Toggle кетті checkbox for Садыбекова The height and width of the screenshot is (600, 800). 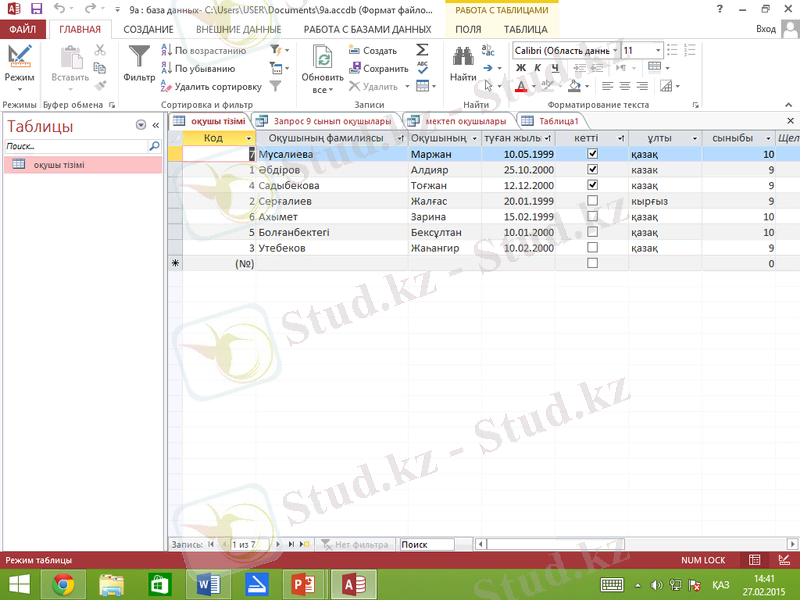click(x=592, y=185)
